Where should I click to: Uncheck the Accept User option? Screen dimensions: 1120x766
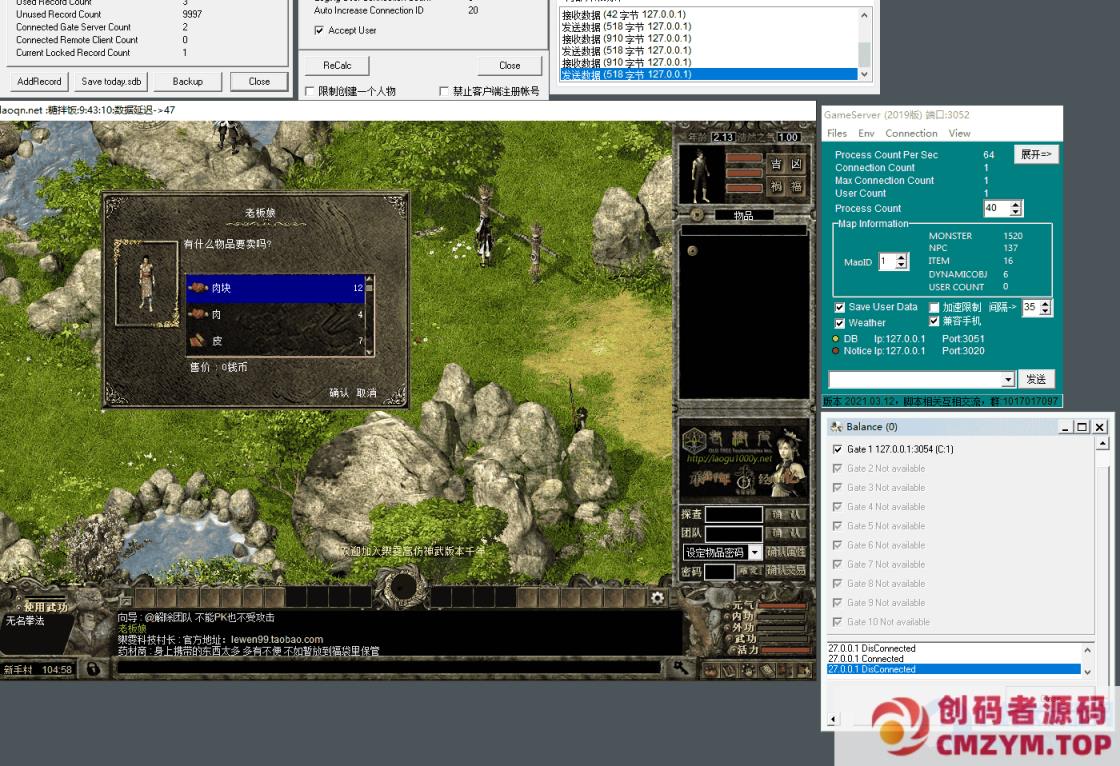319,31
